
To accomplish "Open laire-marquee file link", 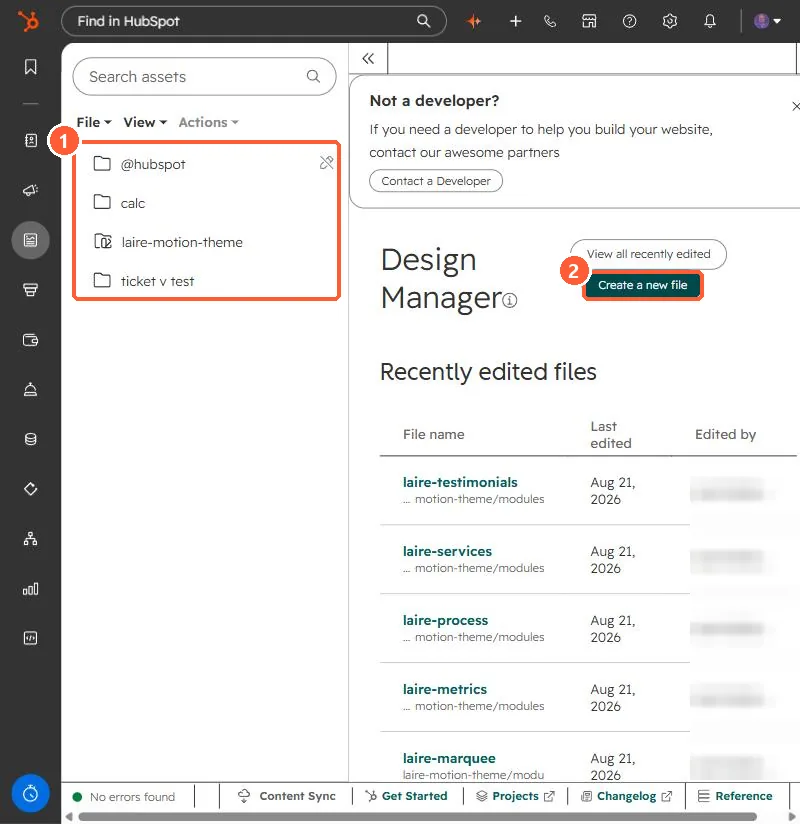I will pyautogui.click(x=449, y=758).
